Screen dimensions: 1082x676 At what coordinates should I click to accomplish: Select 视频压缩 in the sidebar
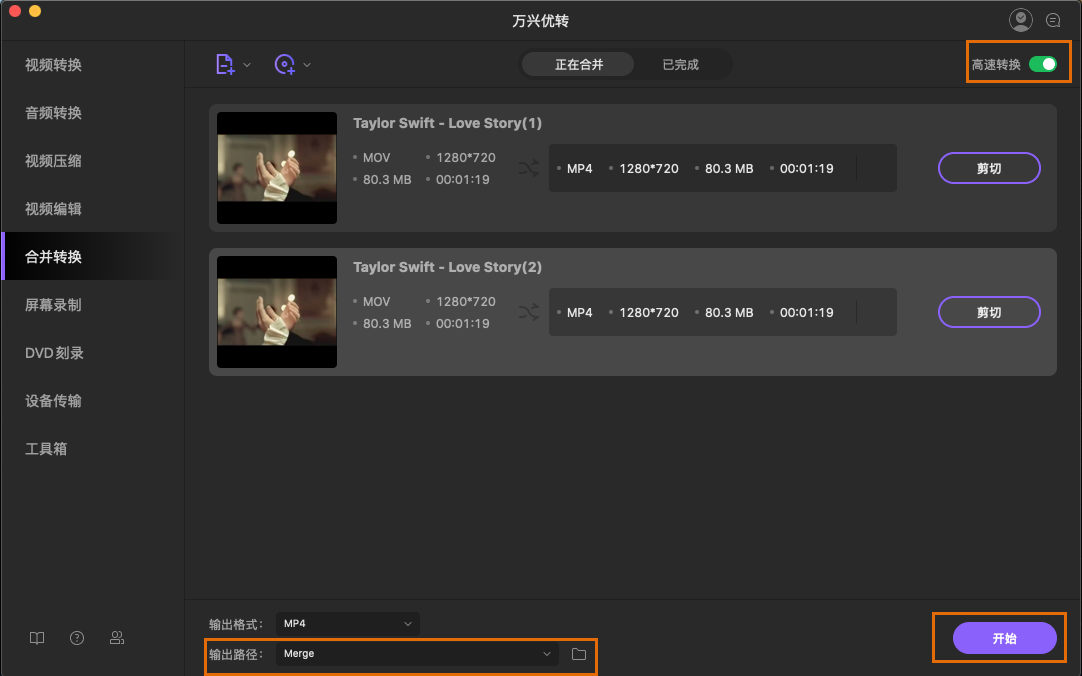pyautogui.click(x=54, y=161)
